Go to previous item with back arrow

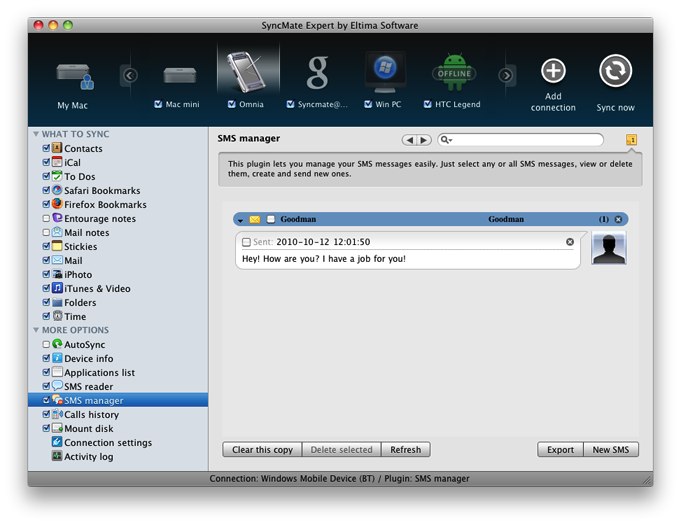pos(410,140)
